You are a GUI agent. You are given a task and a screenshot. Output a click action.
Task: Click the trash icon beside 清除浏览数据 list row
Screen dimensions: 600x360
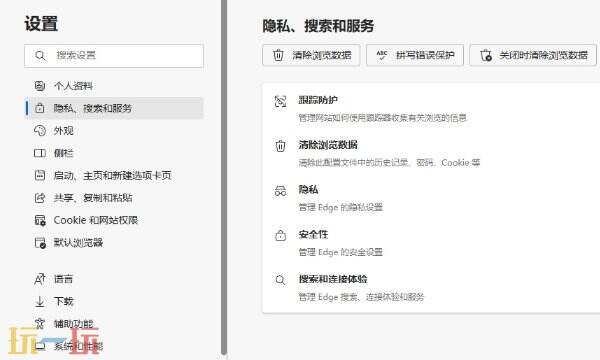(280, 146)
